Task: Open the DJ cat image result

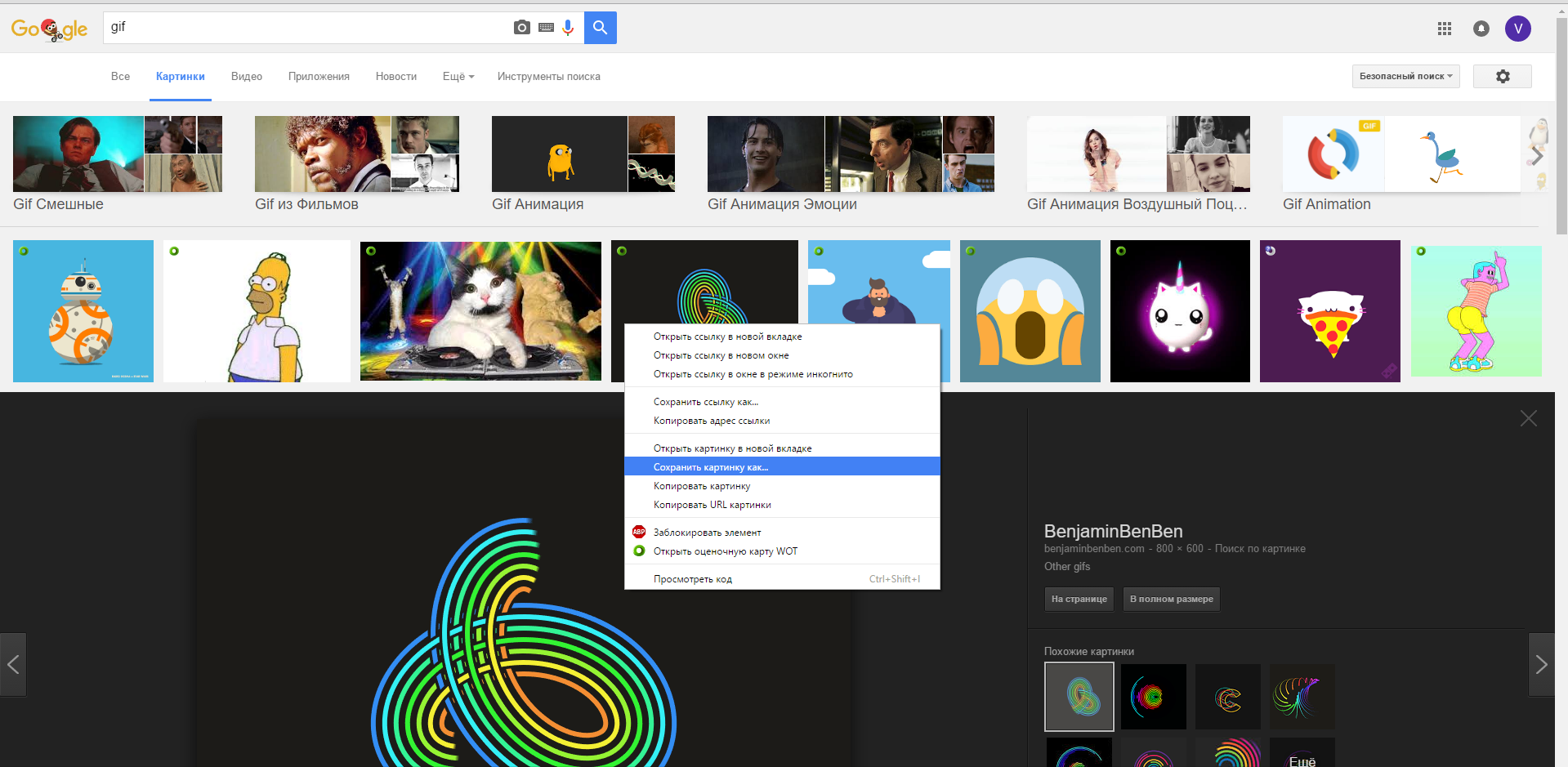Action: [x=480, y=311]
